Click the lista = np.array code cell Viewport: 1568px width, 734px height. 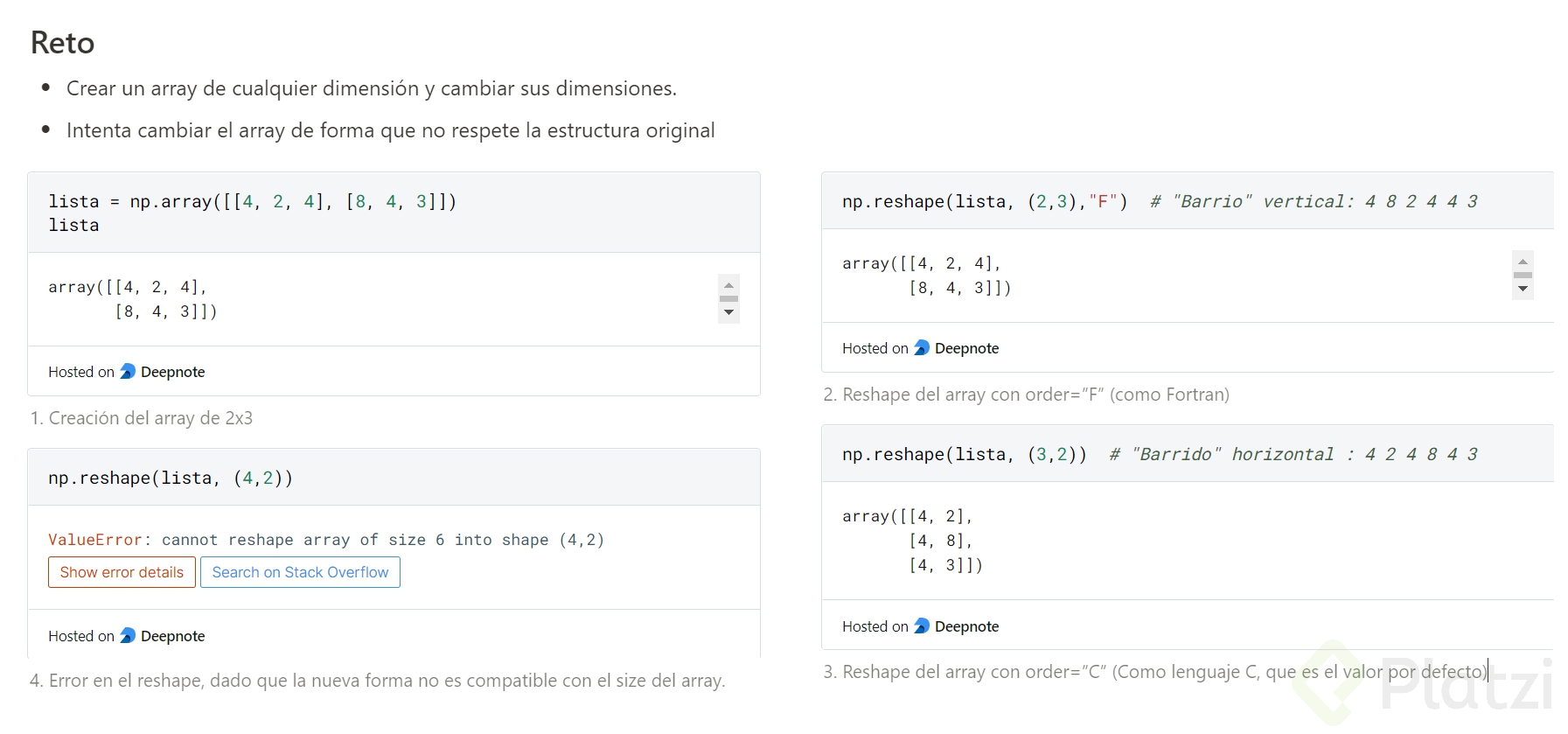click(252, 213)
